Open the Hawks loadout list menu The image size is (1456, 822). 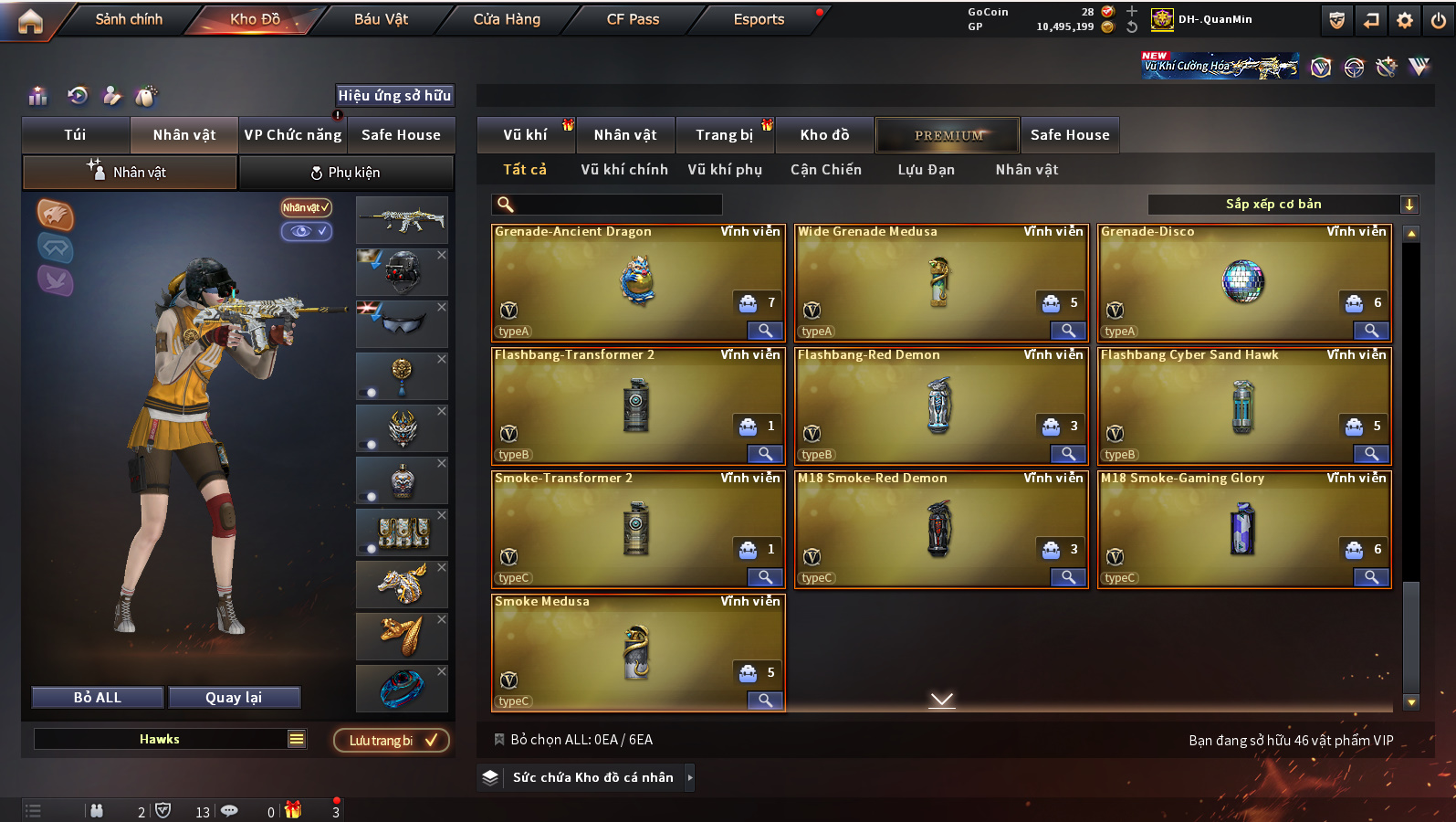pos(297,739)
